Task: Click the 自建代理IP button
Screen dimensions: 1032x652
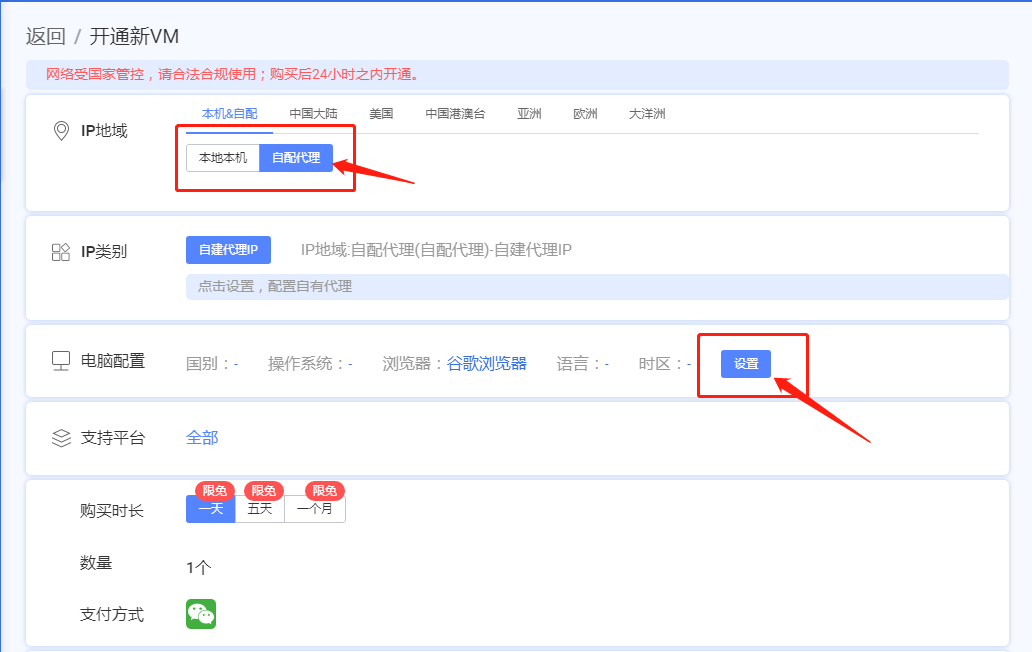Action: [x=228, y=250]
